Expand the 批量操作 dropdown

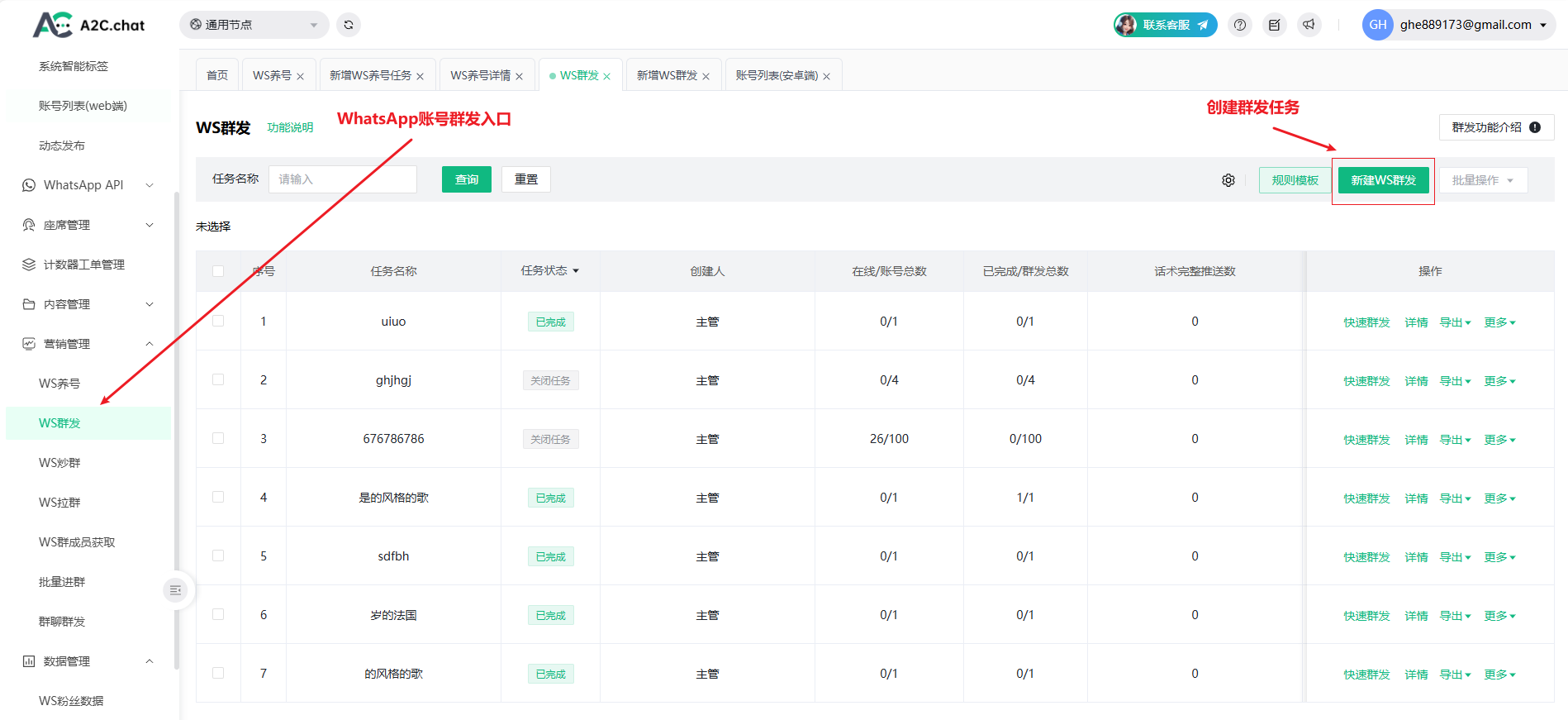(x=1483, y=180)
